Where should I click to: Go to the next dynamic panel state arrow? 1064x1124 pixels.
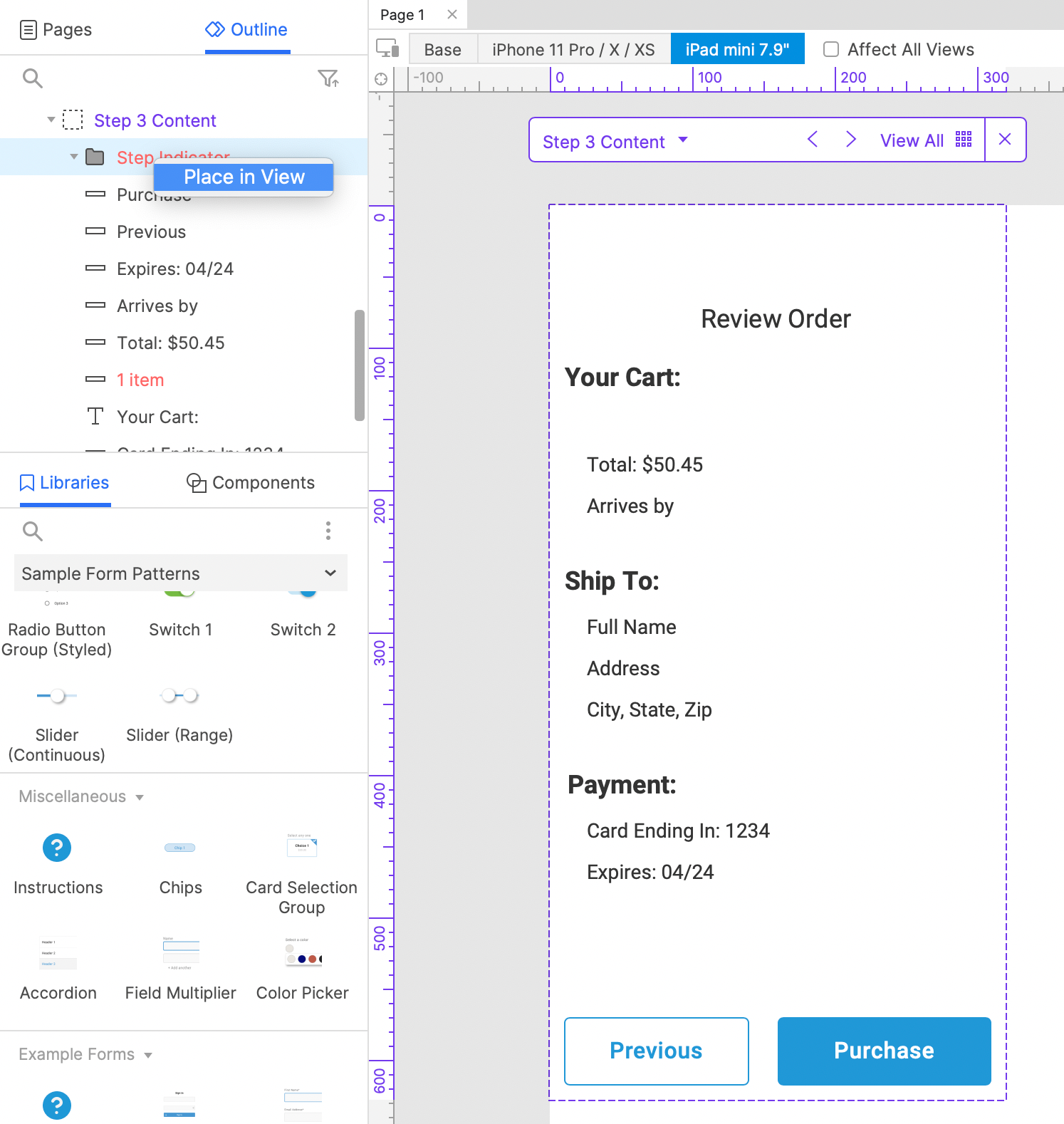[x=850, y=139]
